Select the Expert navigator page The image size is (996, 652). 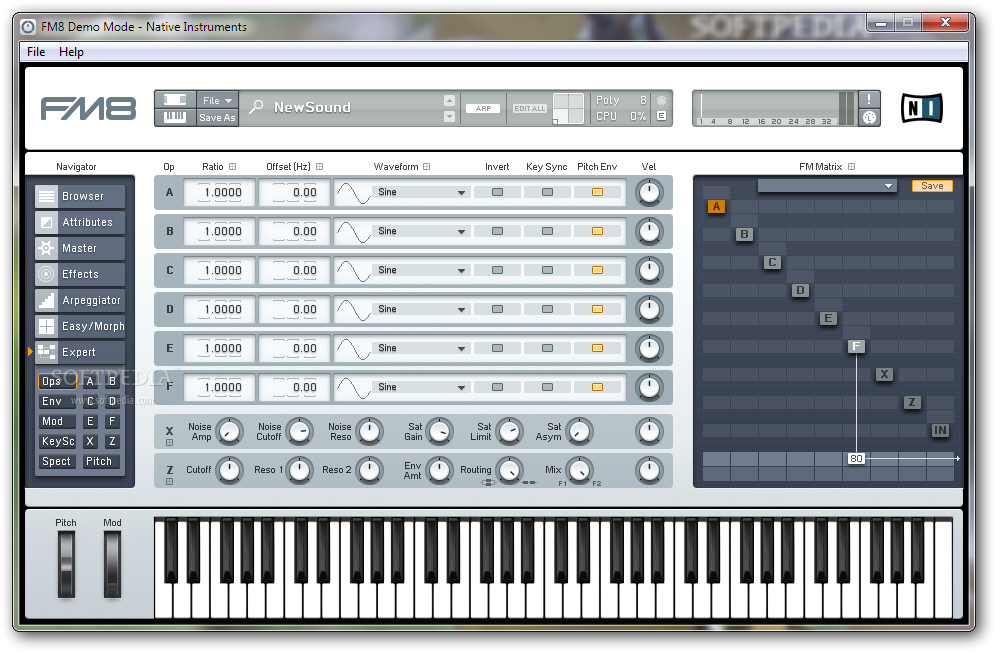point(80,353)
